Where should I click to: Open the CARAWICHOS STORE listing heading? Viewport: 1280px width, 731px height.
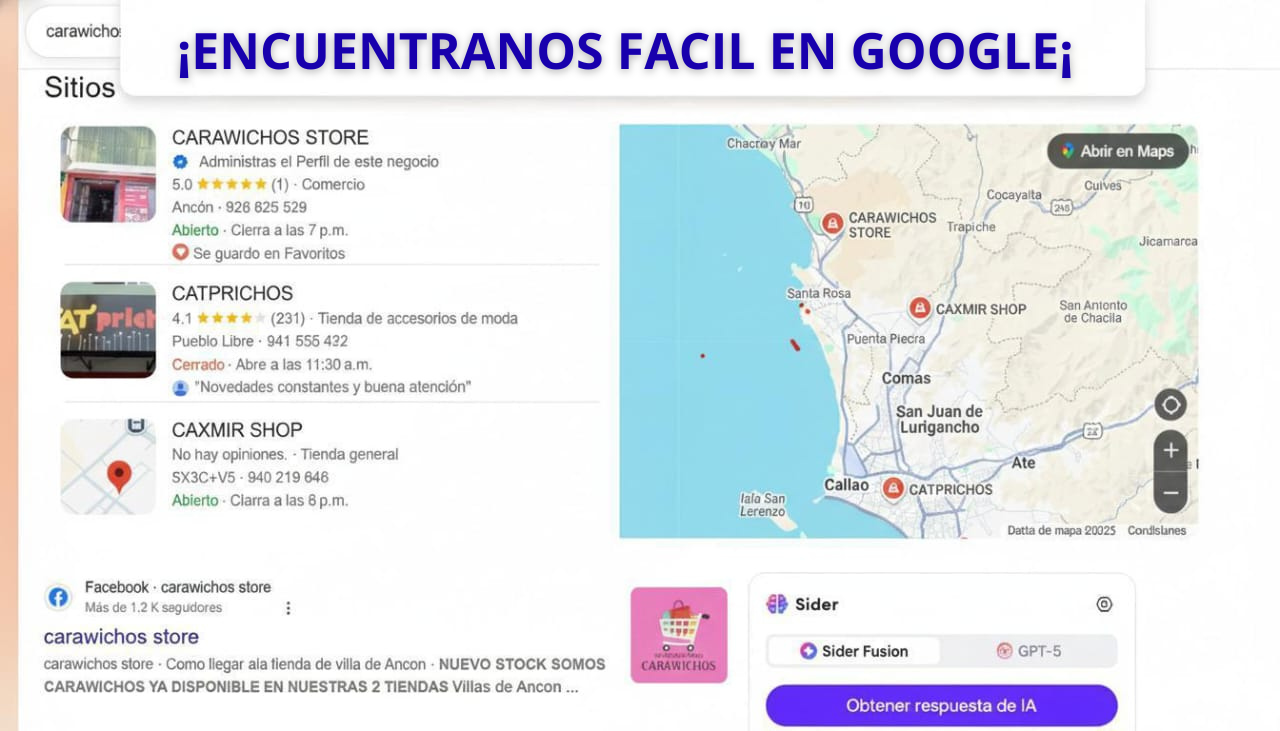tap(270, 137)
